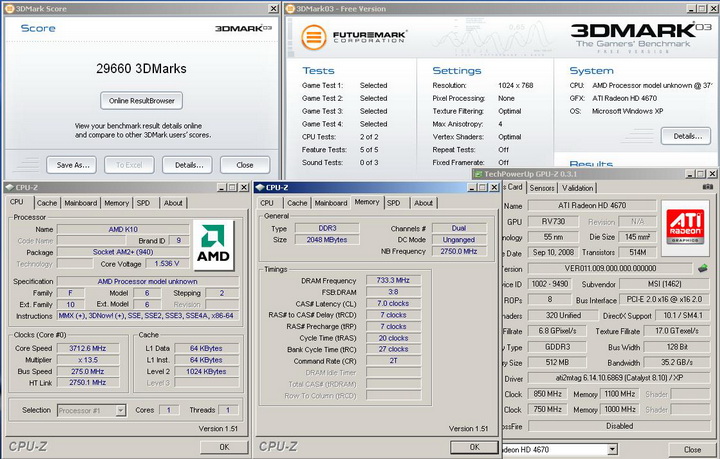Open Online ResultBrowser

[141, 101]
